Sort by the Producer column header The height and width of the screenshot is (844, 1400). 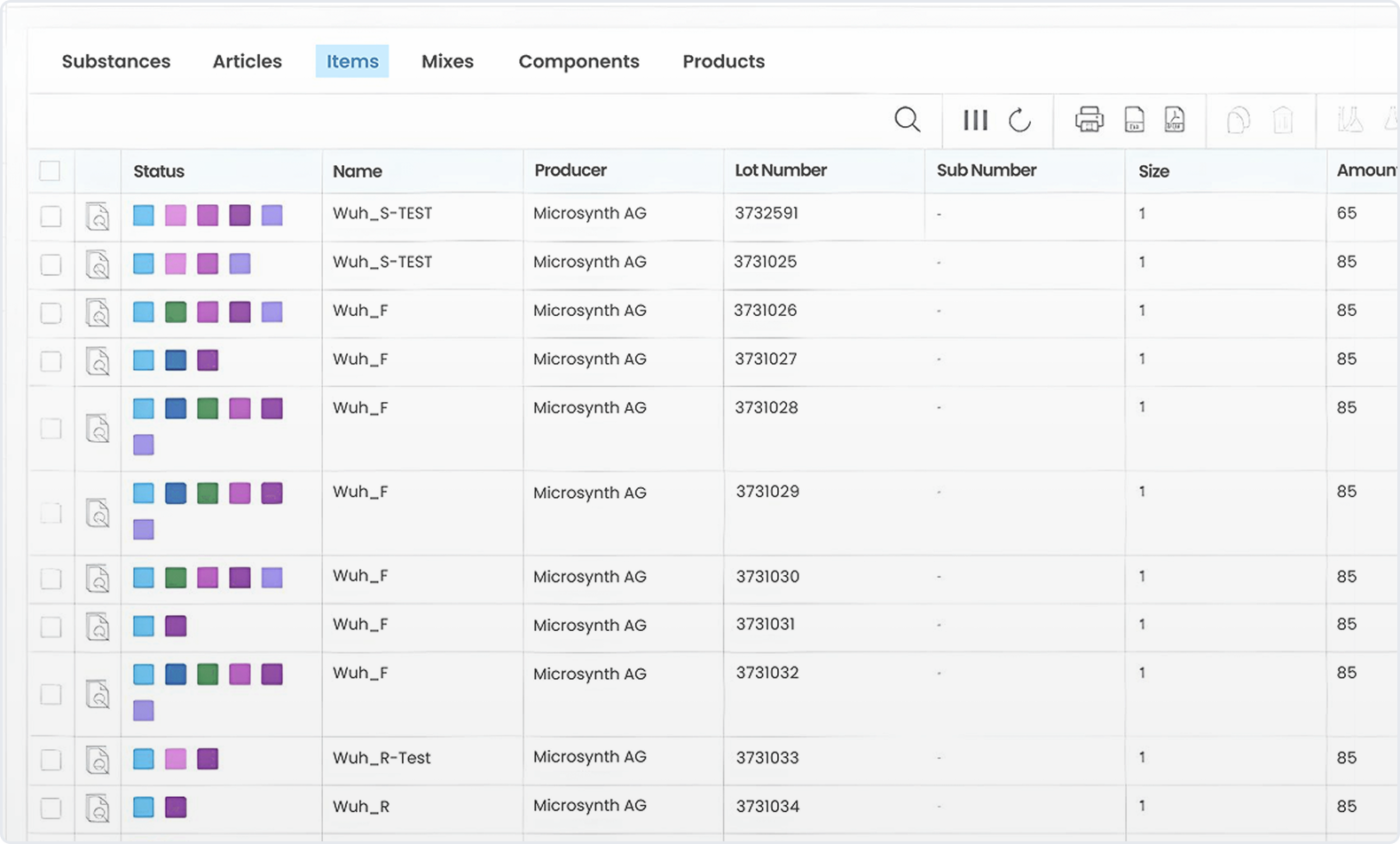click(x=570, y=170)
